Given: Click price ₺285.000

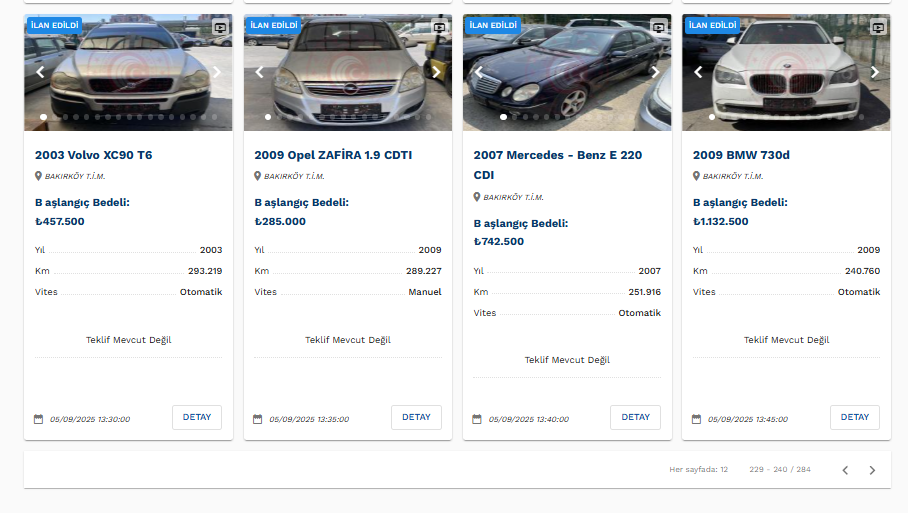Looking at the screenshot, I should click(x=280, y=221).
